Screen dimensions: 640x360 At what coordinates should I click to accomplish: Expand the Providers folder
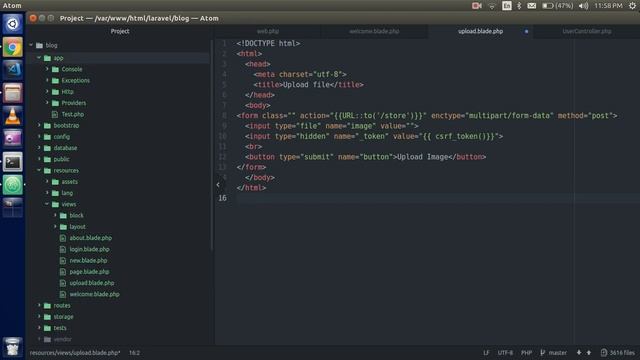[47, 103]
